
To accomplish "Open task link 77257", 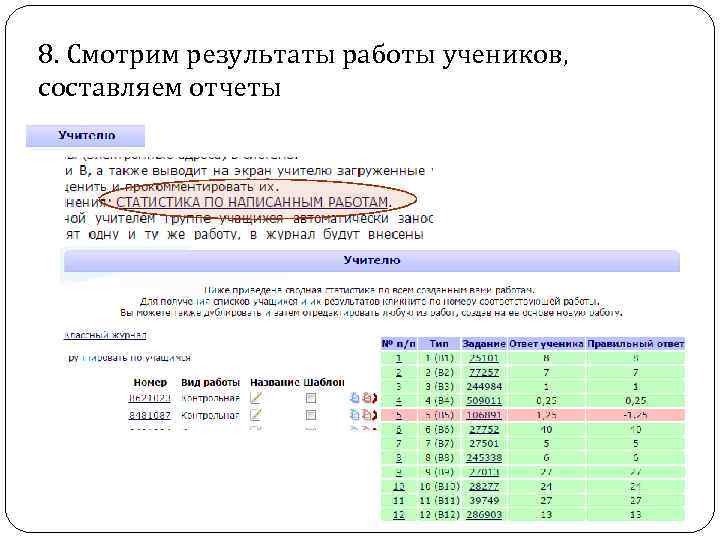I will point(484,372).
